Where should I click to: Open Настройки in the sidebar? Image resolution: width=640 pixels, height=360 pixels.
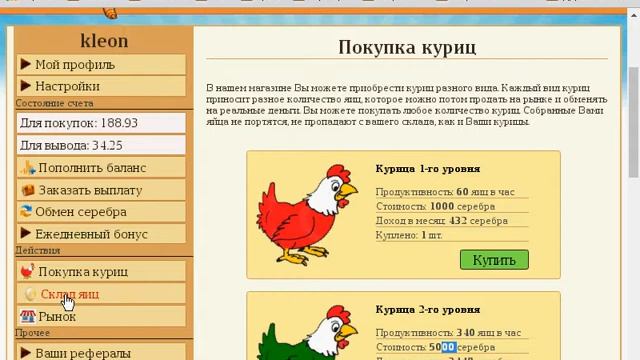point(101,86)
